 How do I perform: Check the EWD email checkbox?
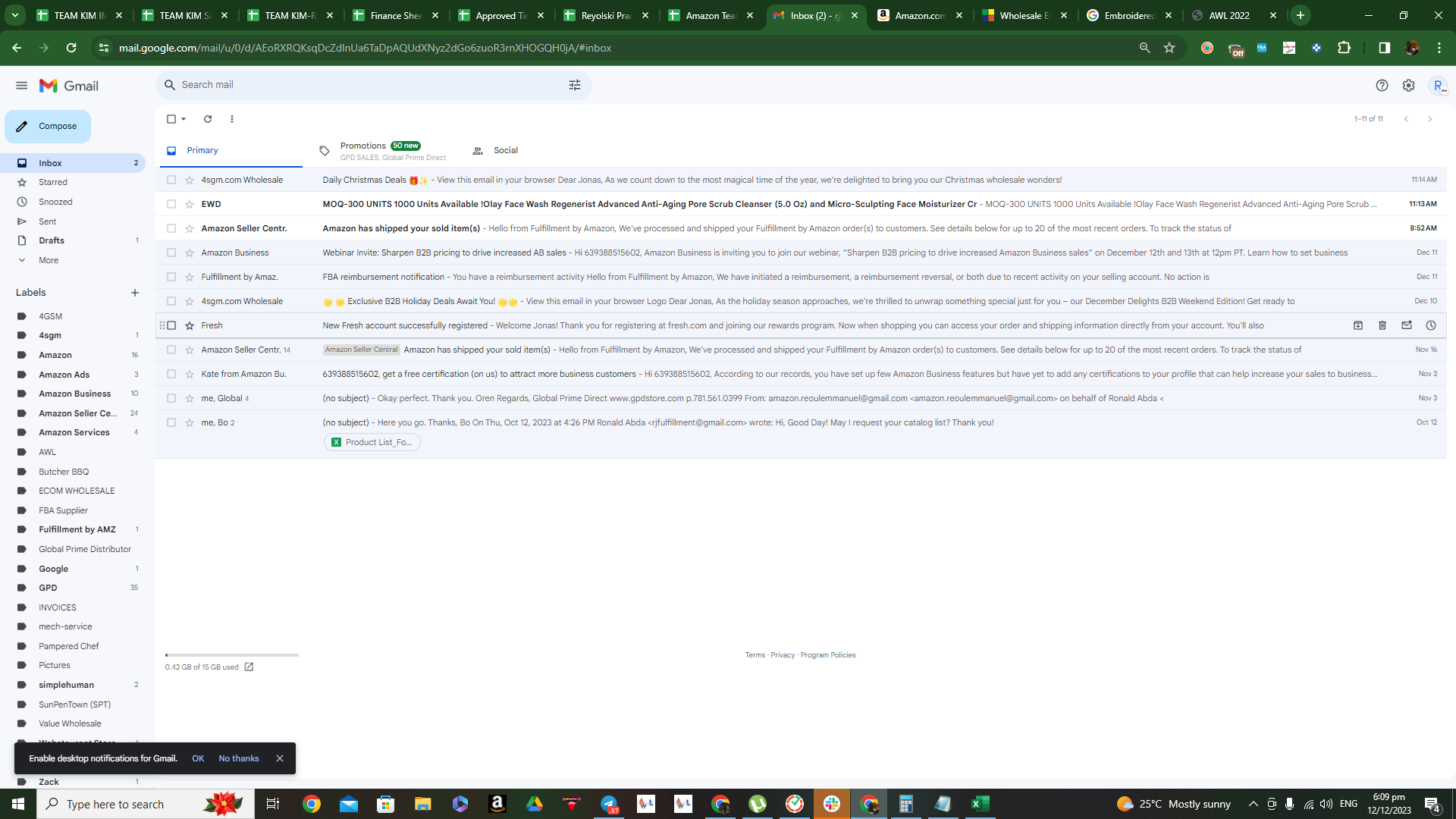pos(171,204)
